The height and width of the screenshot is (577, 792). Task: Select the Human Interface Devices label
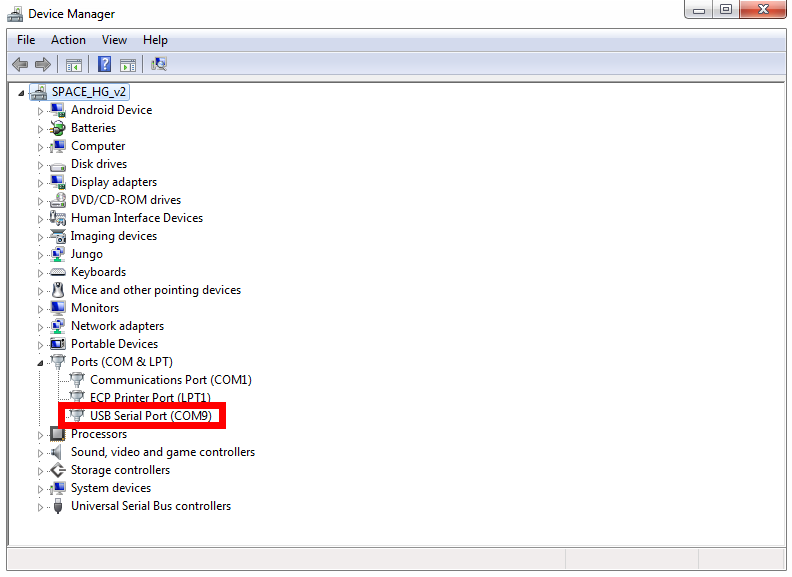[137, 218]
